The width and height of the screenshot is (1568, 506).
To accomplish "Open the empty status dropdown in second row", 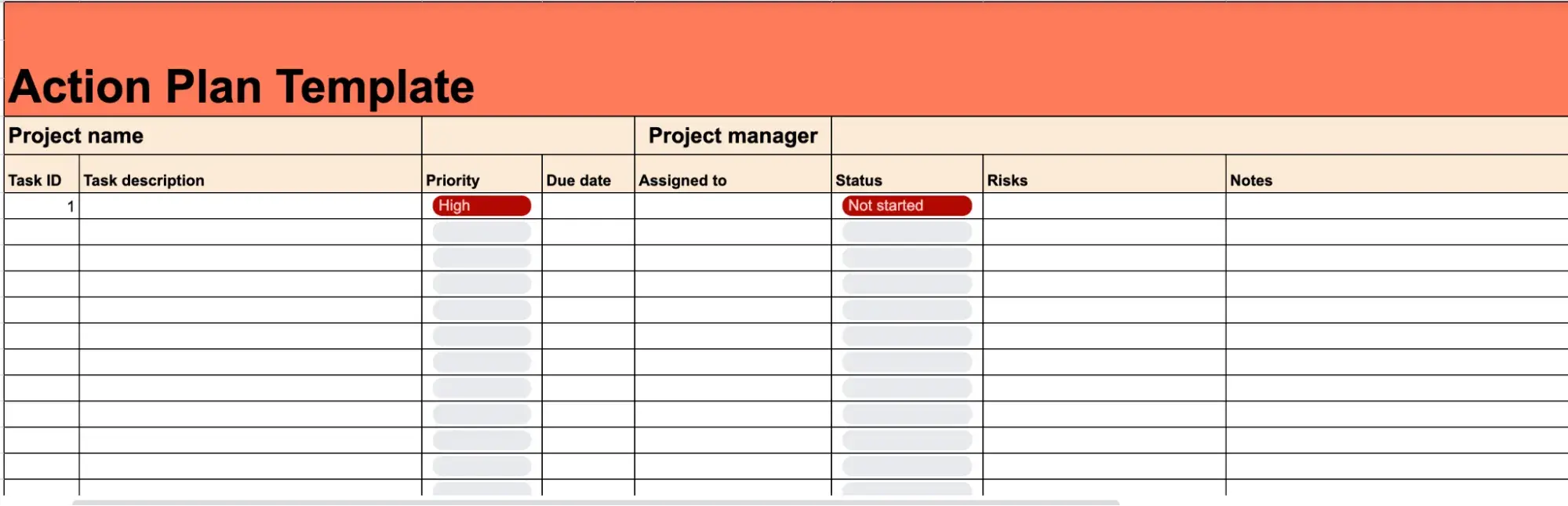I will (x=906, y=231).
